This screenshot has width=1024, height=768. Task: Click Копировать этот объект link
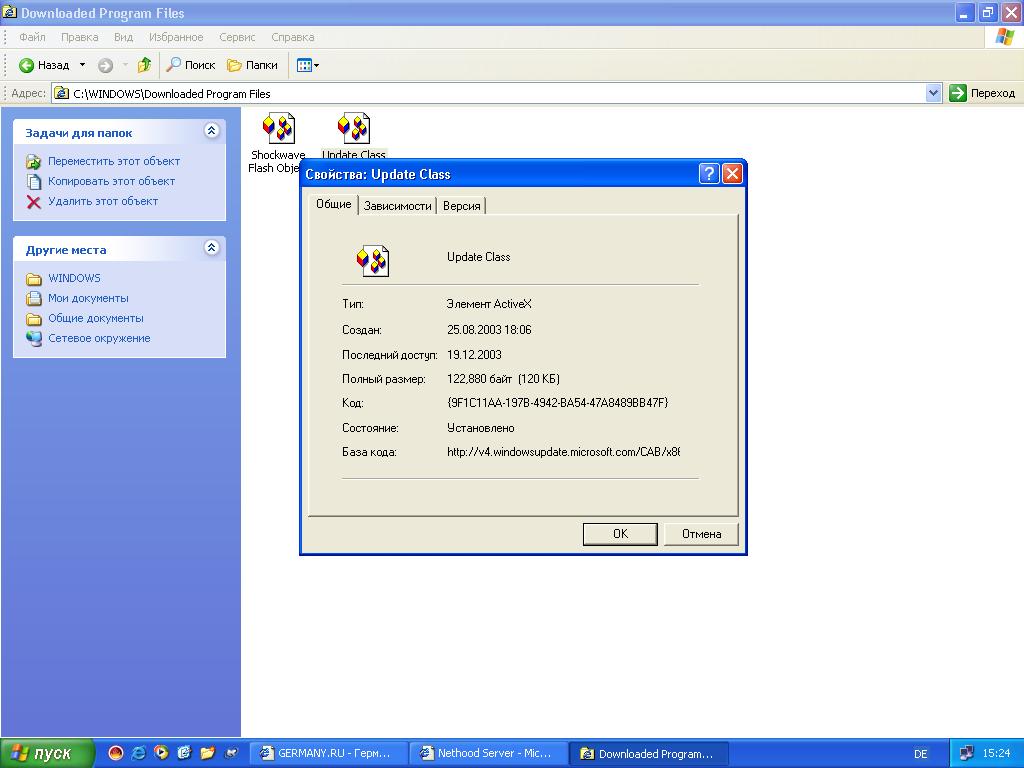point(111,181)
